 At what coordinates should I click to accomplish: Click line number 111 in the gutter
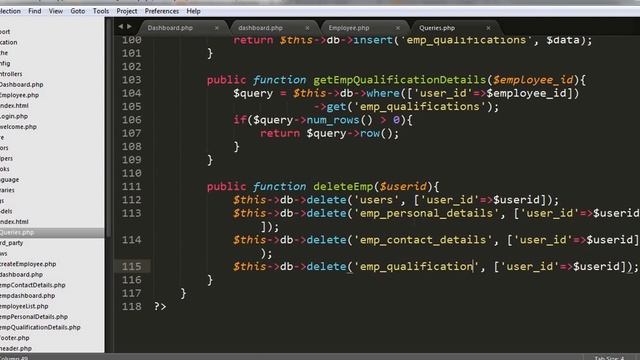[x=131, y=187]
